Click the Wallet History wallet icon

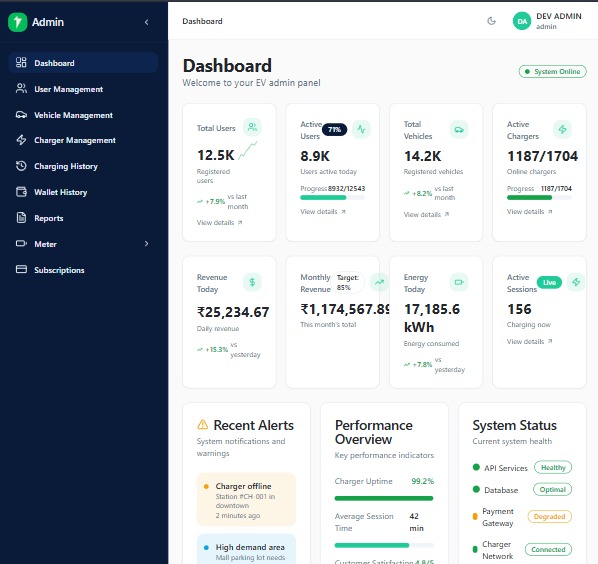pyautogui.click(x=21, y=192)
